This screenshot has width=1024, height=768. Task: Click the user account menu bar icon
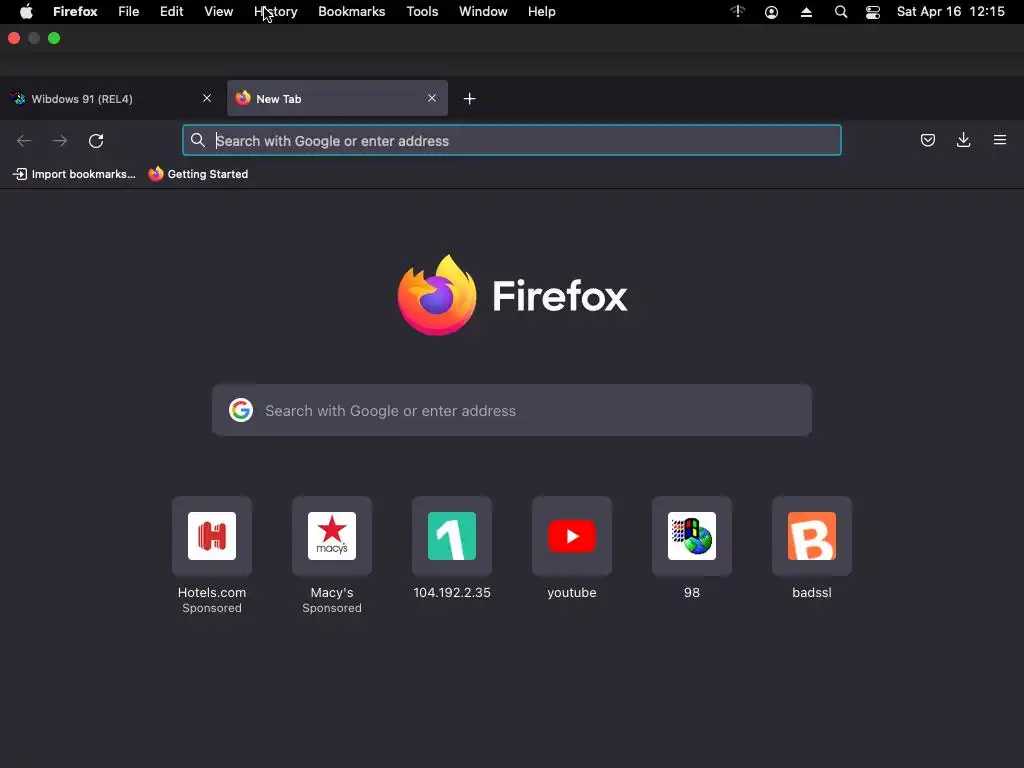coord(771,12)
